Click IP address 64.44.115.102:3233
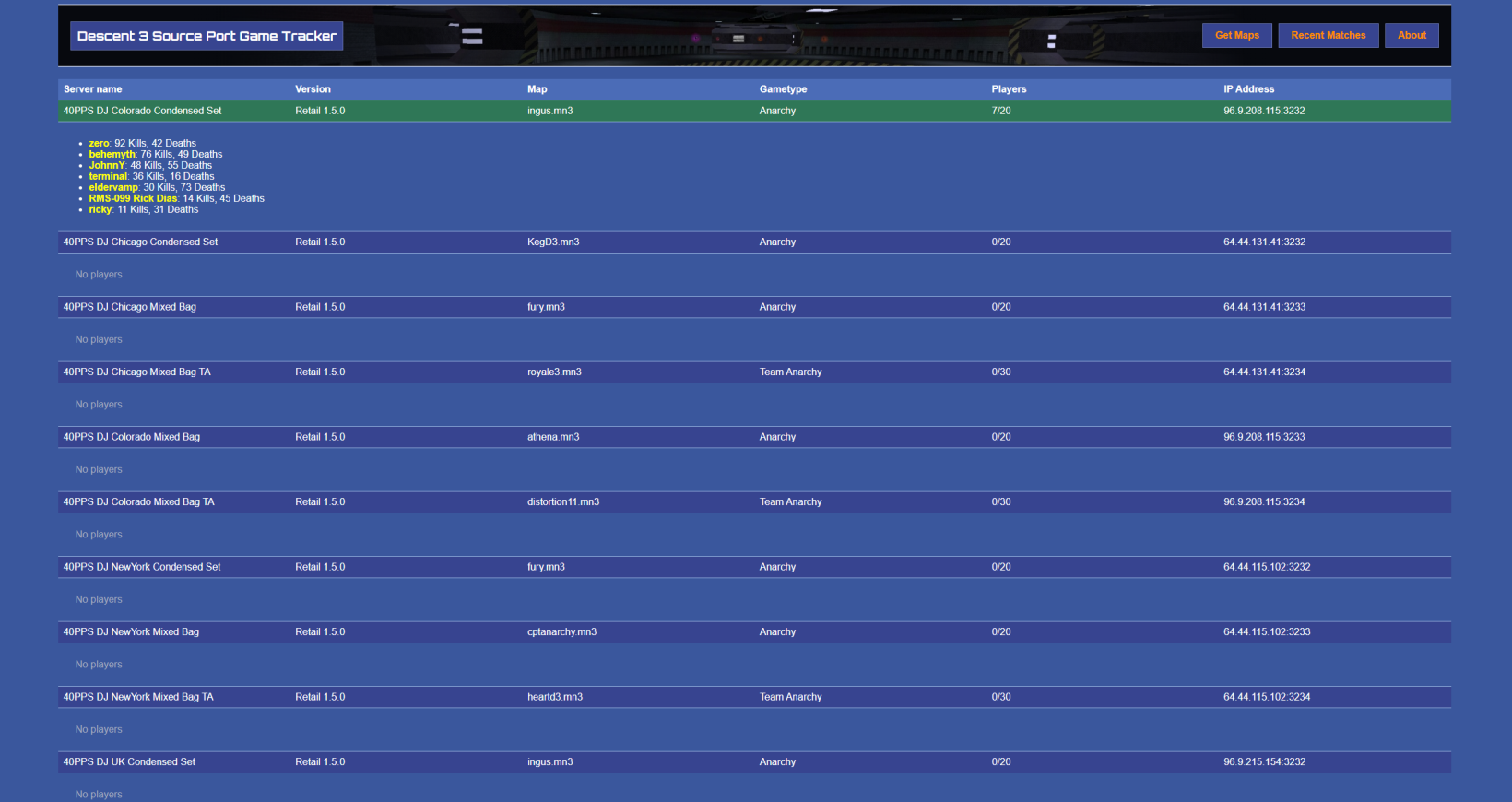 coord(1267,632)
